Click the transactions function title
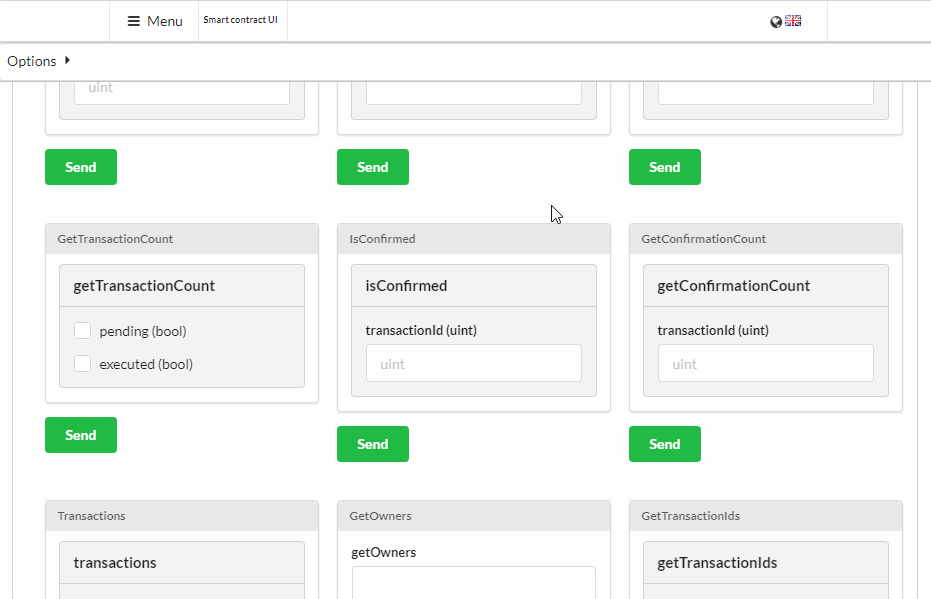 pos(115,563)
